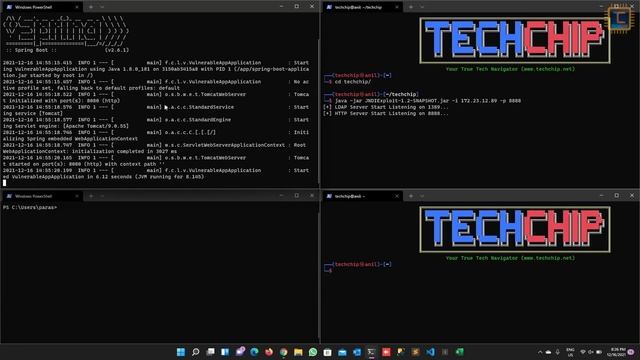The image size is (640, 360).
Task: Open profile dropdown in bottom-right techchip window
Action: point(422,196)
